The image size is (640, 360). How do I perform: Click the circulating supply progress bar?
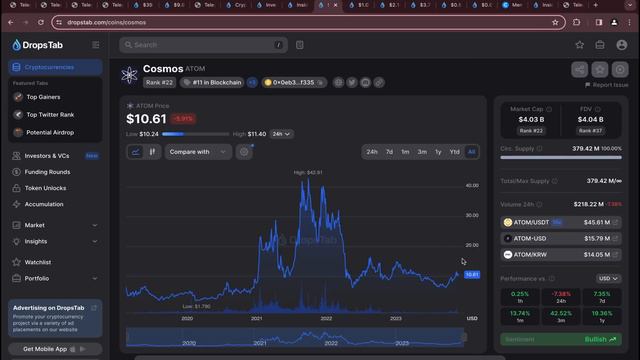pyautogui.click(x=561, y=157)
